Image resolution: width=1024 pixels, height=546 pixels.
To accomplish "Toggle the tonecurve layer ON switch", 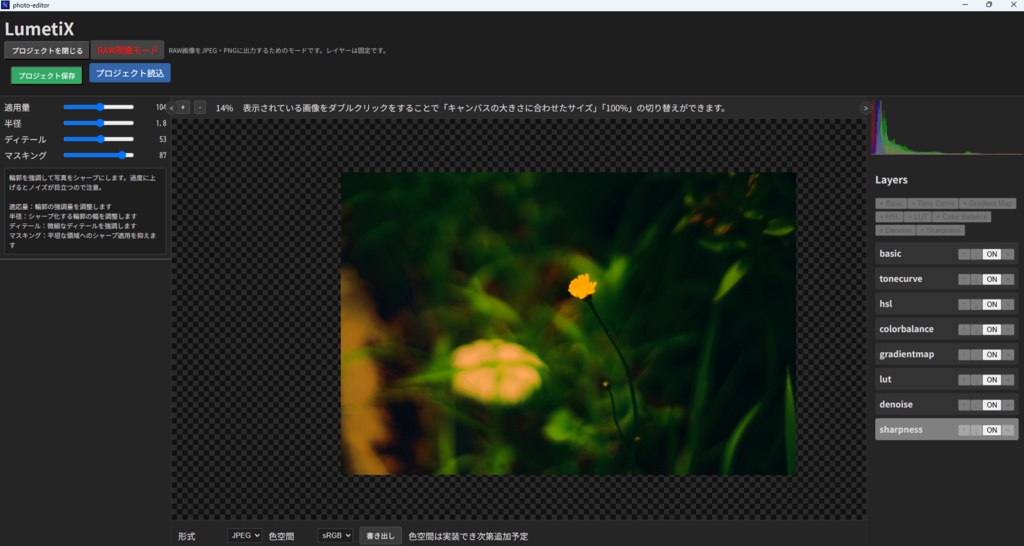I will pos(991,280).
